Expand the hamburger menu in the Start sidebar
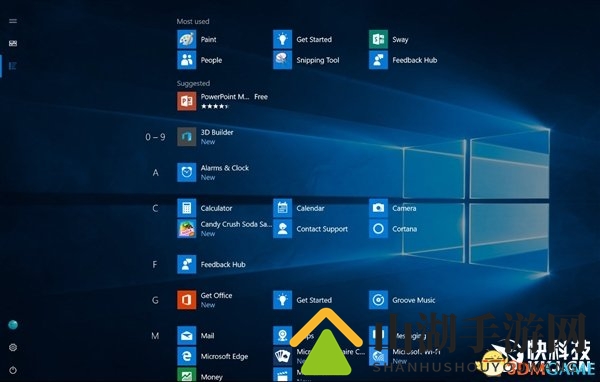The image size is (600, 382). (13, 21)
